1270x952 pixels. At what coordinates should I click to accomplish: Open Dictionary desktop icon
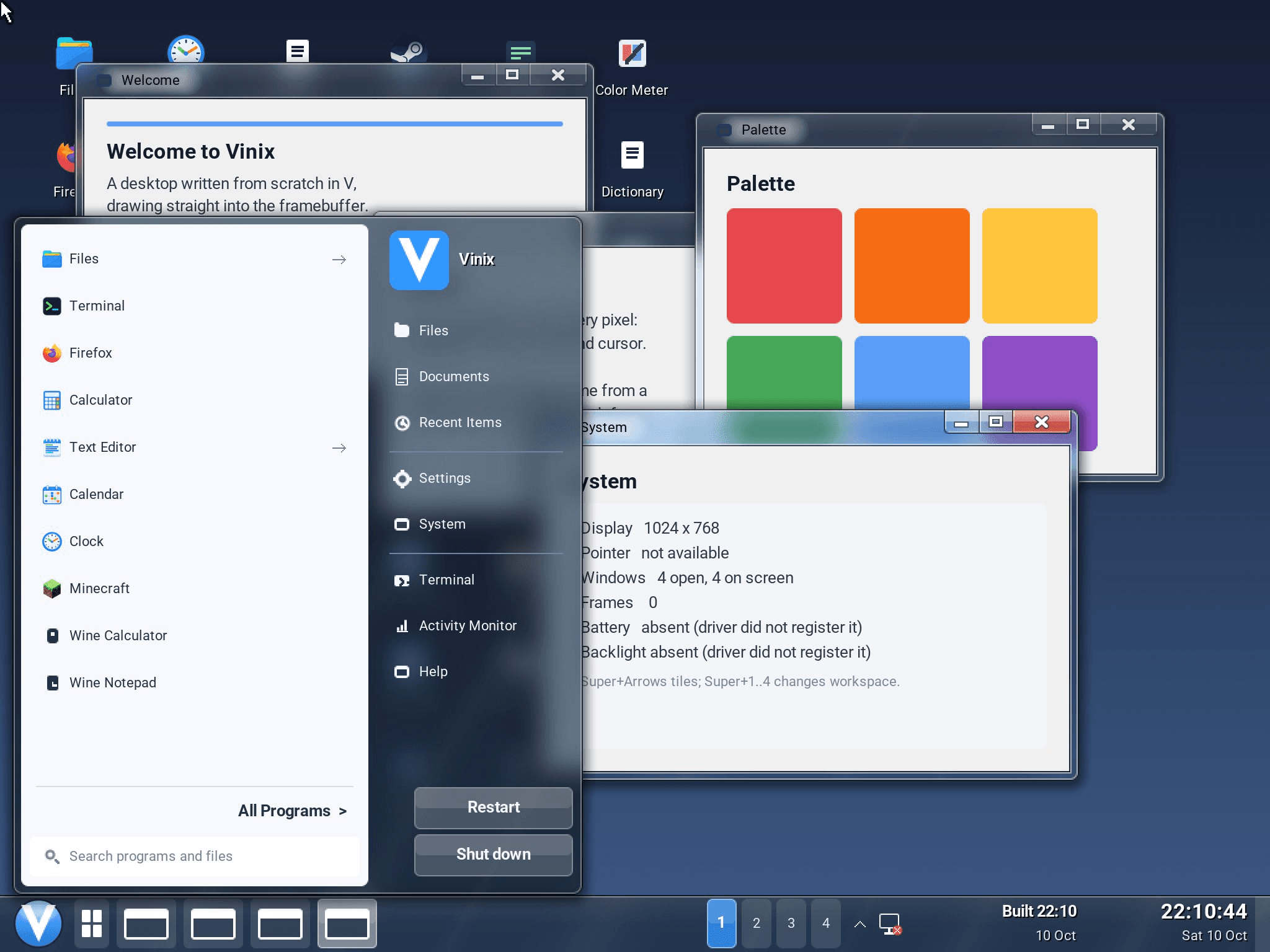click(x=632, y=170)
